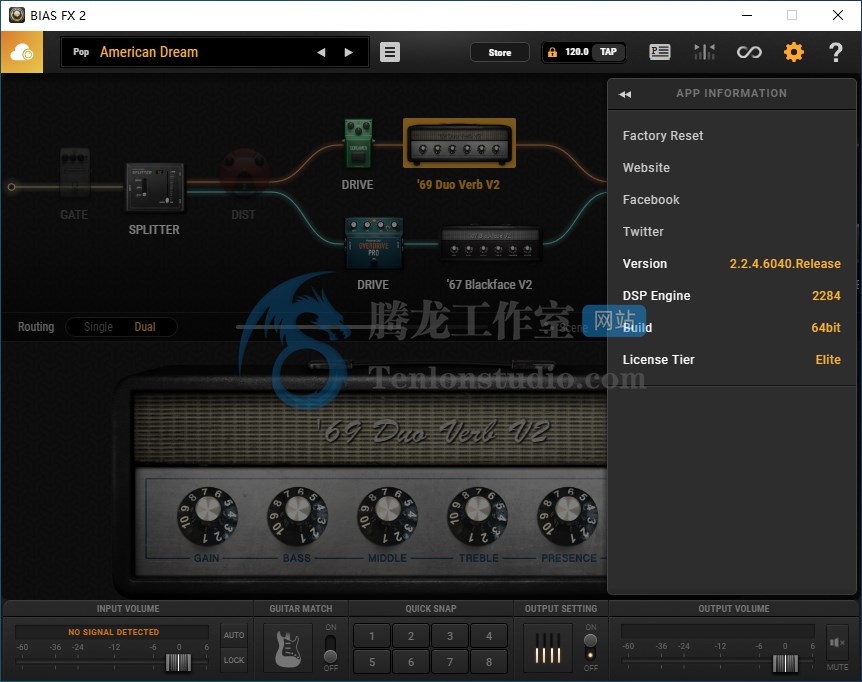Viewport: 862px width, 682px height.
Task: Select Quick Snap 2
Action: click(411, 636)
